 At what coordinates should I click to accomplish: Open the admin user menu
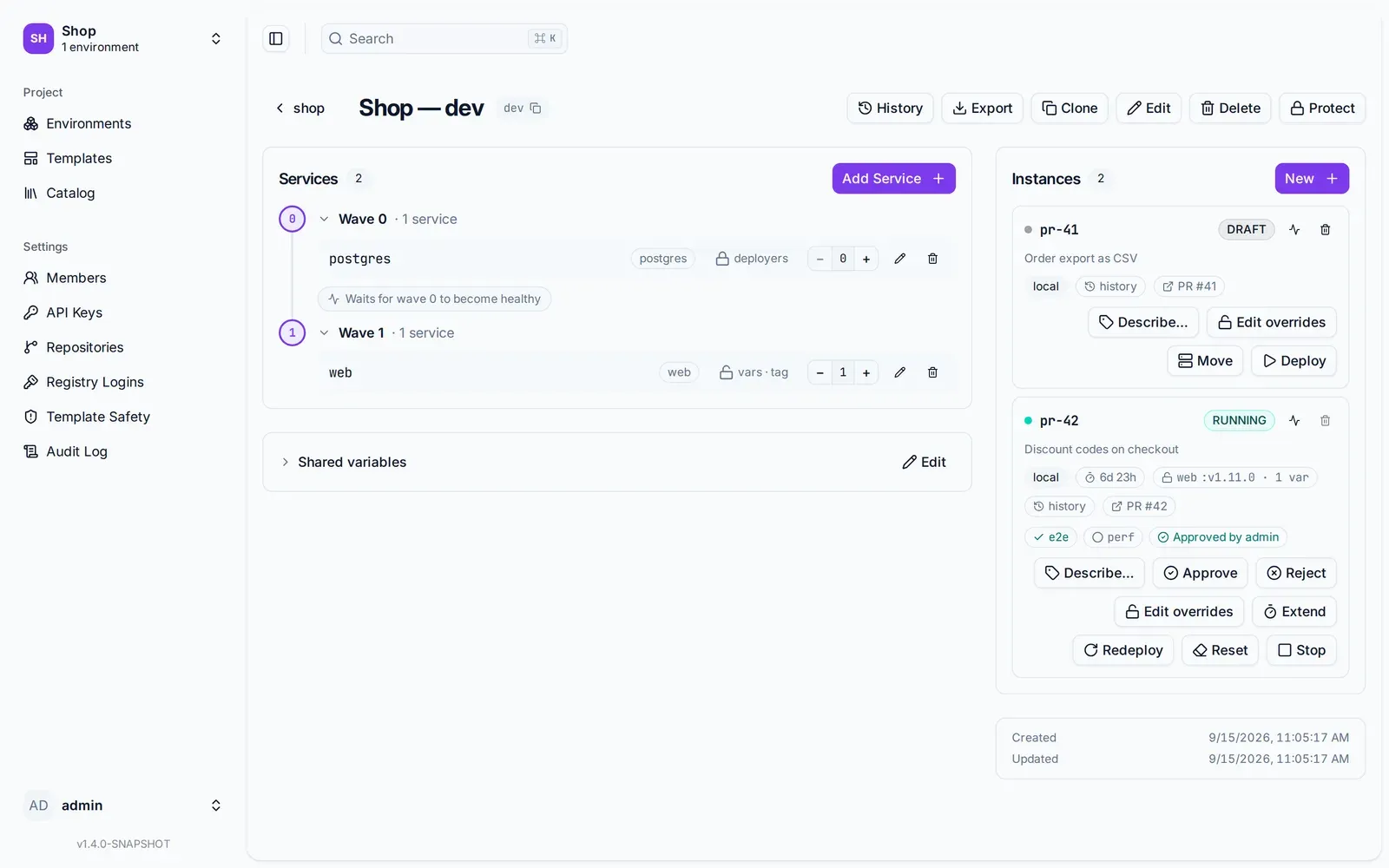click(122, 806)
